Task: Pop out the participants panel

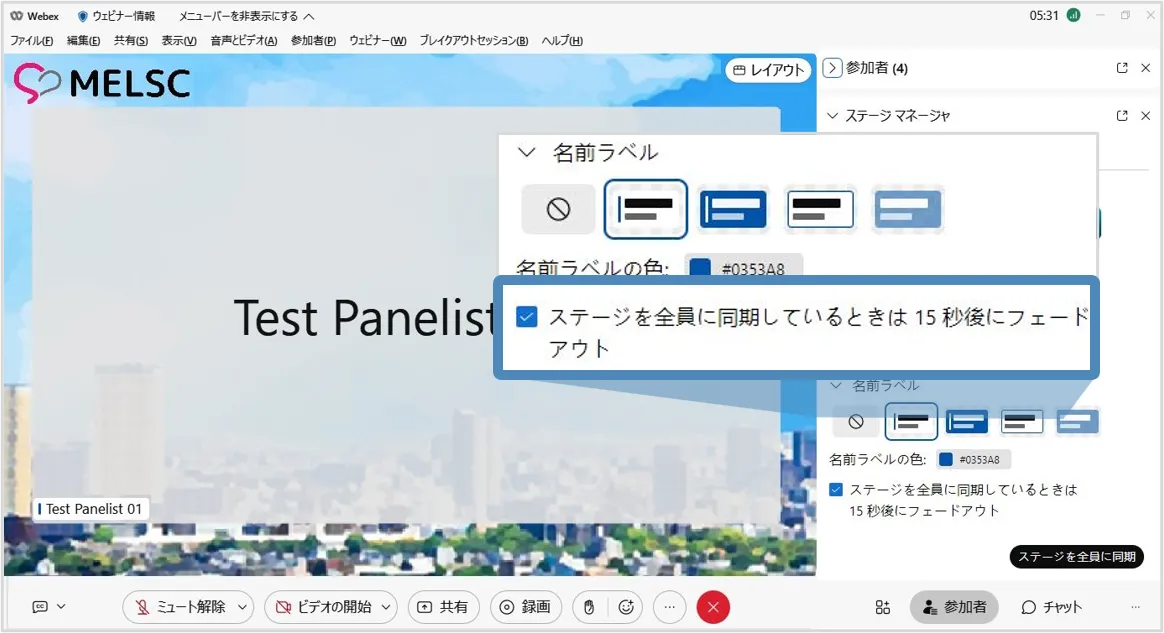Action: (1122, 68)
